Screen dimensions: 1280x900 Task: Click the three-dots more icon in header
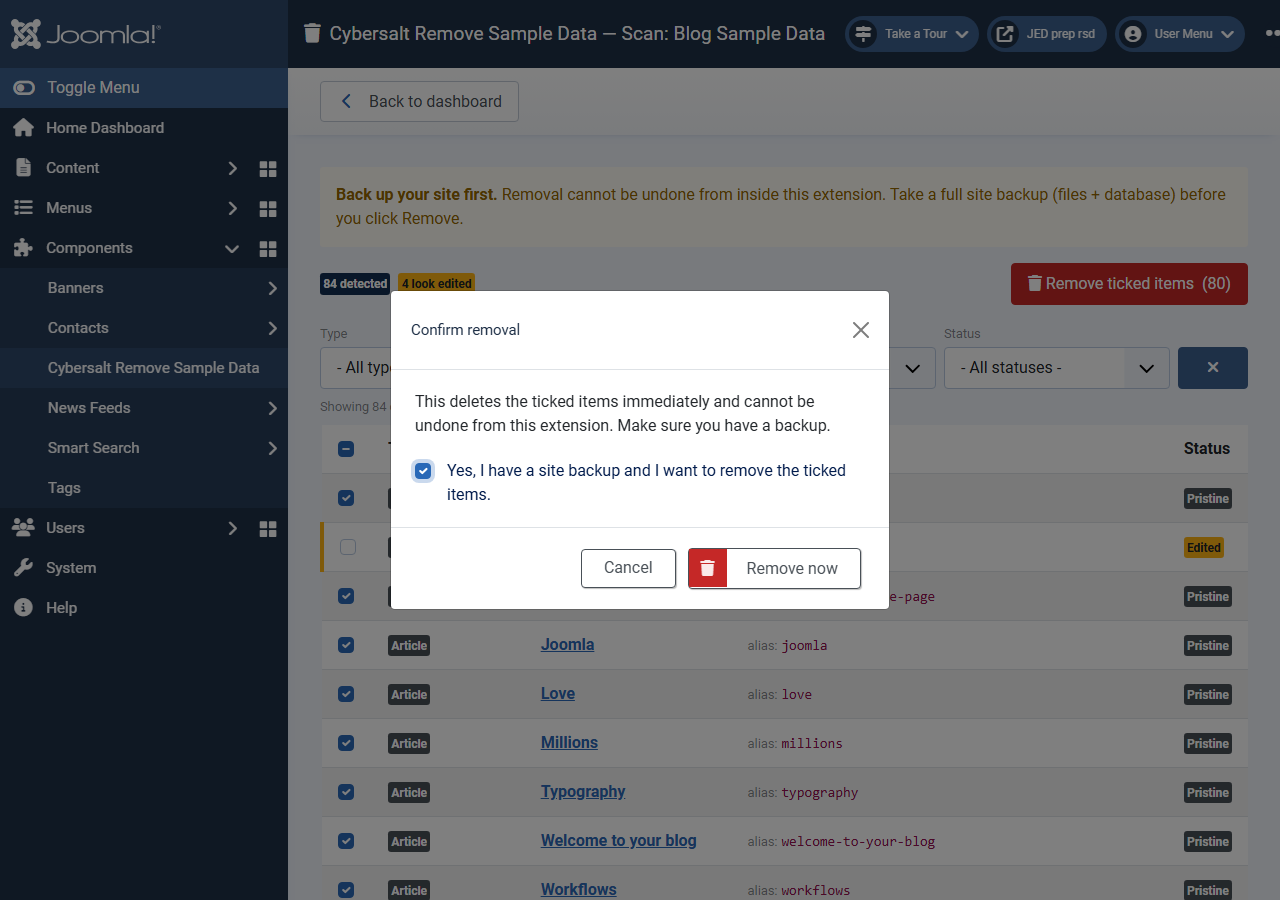pyautogui.click(x=1272, y=33)
